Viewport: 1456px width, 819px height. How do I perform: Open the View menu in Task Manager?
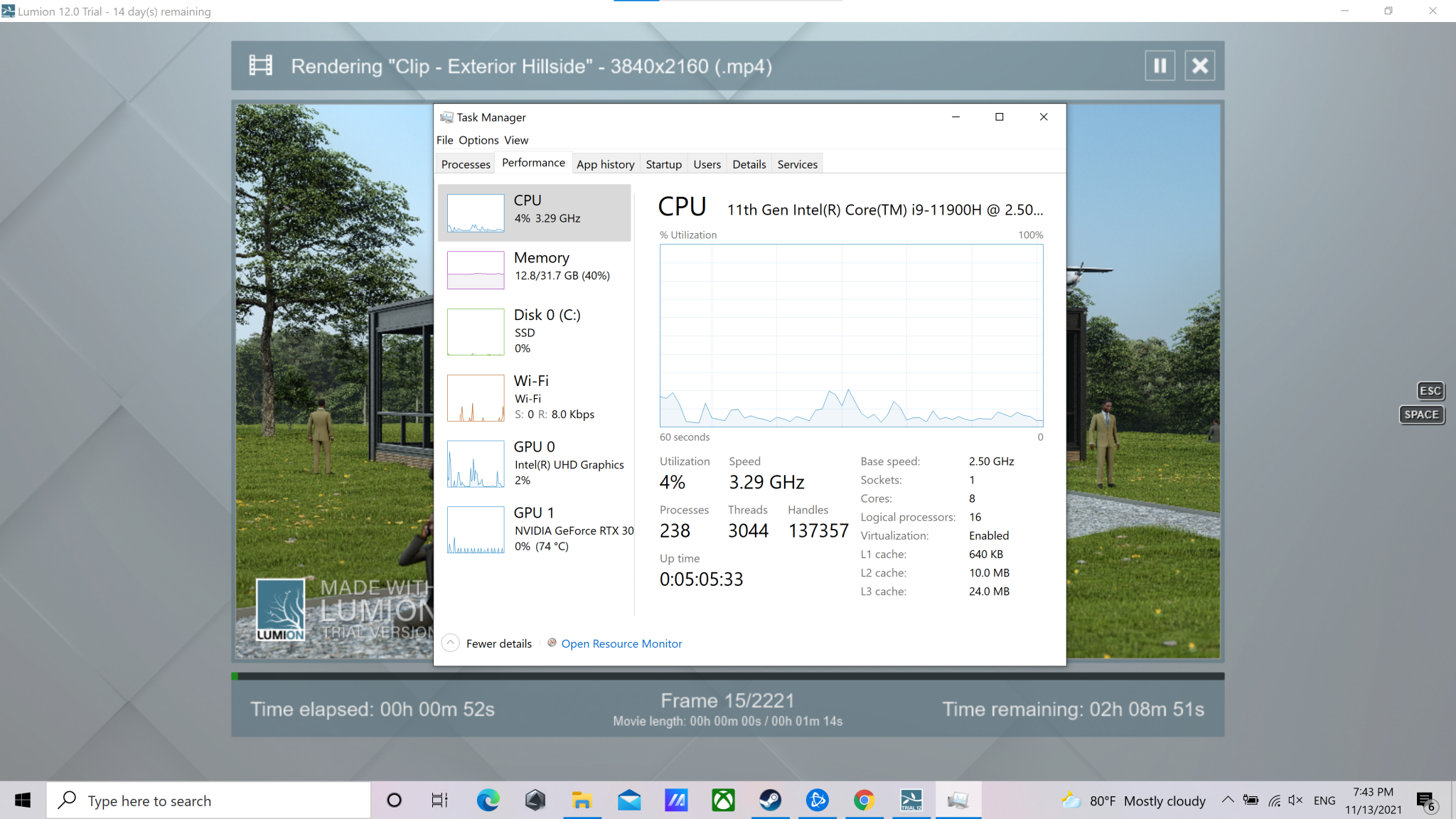tap(516, 140)
